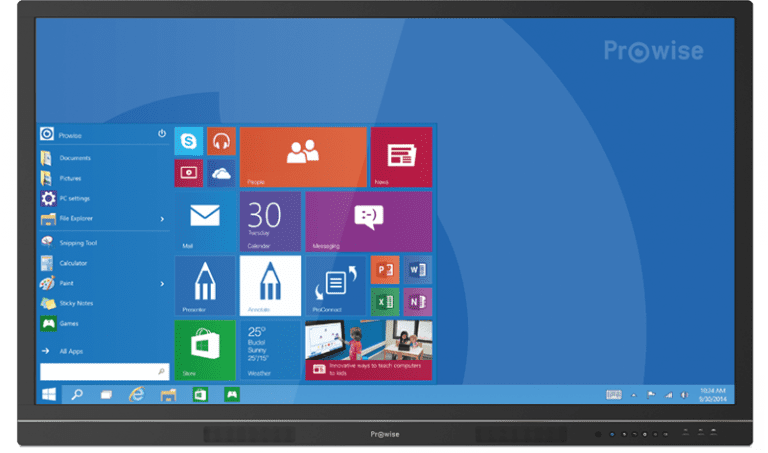Open the Excel tile
This screenshot has width=768, height=453.
coord(385,301)
